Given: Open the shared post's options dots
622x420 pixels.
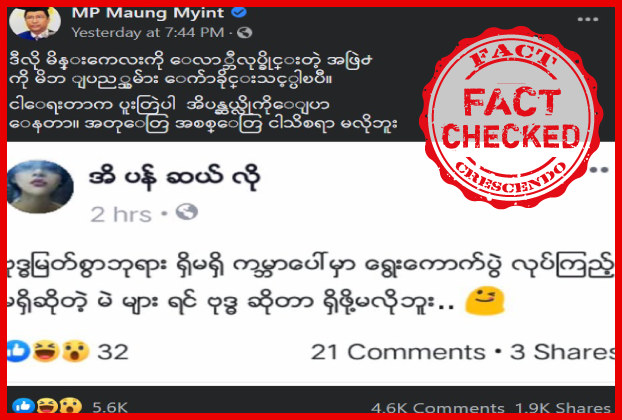Looking at the screenshot, I should click(599, 170).
